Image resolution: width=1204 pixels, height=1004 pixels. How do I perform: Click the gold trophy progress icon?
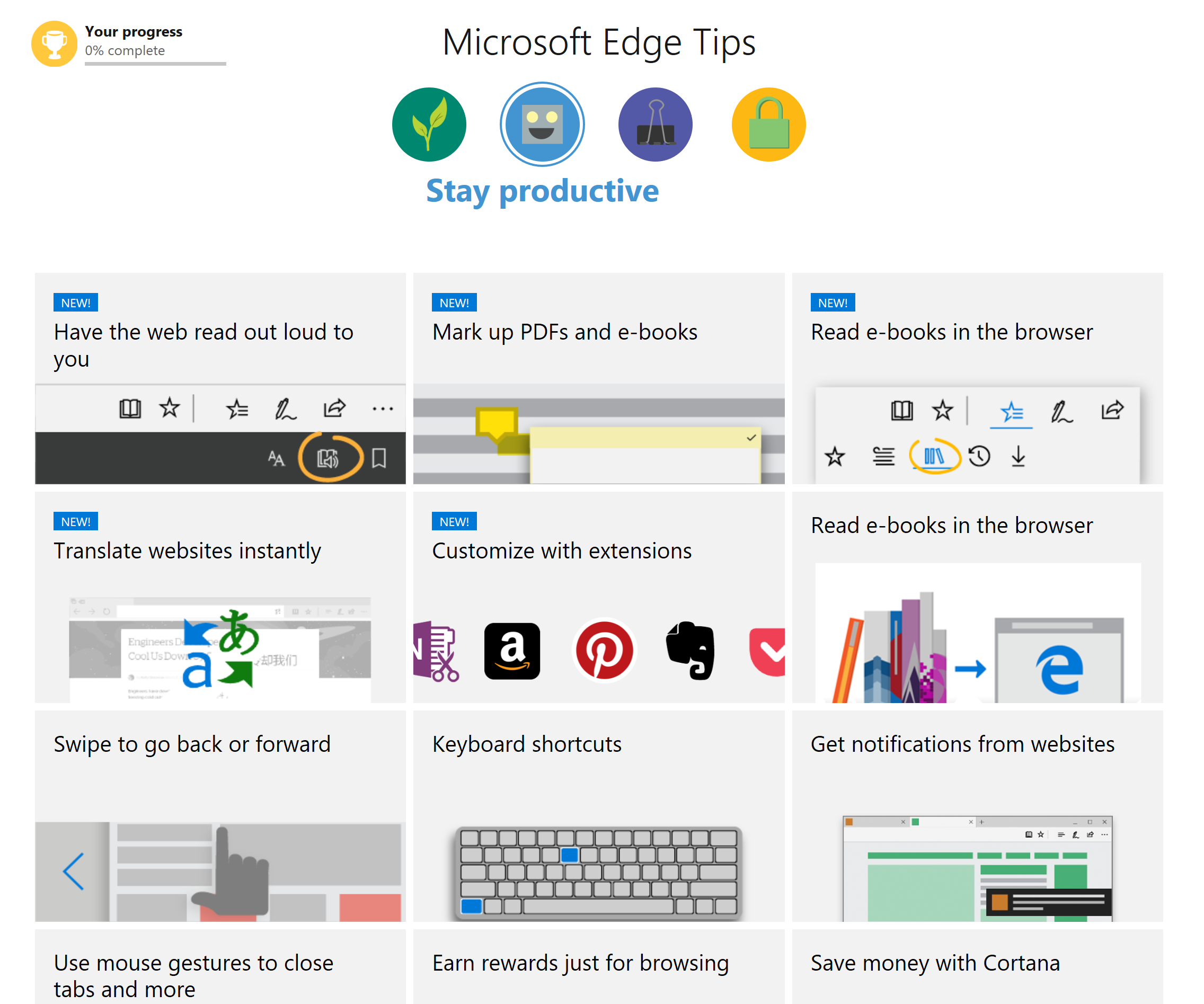[x=54, y=44]
